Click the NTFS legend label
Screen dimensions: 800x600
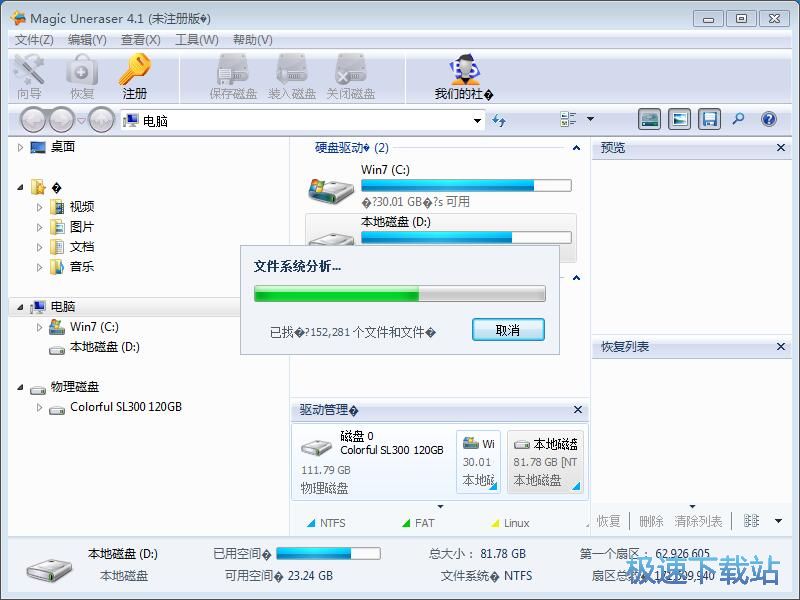click(x=333, y=523)
